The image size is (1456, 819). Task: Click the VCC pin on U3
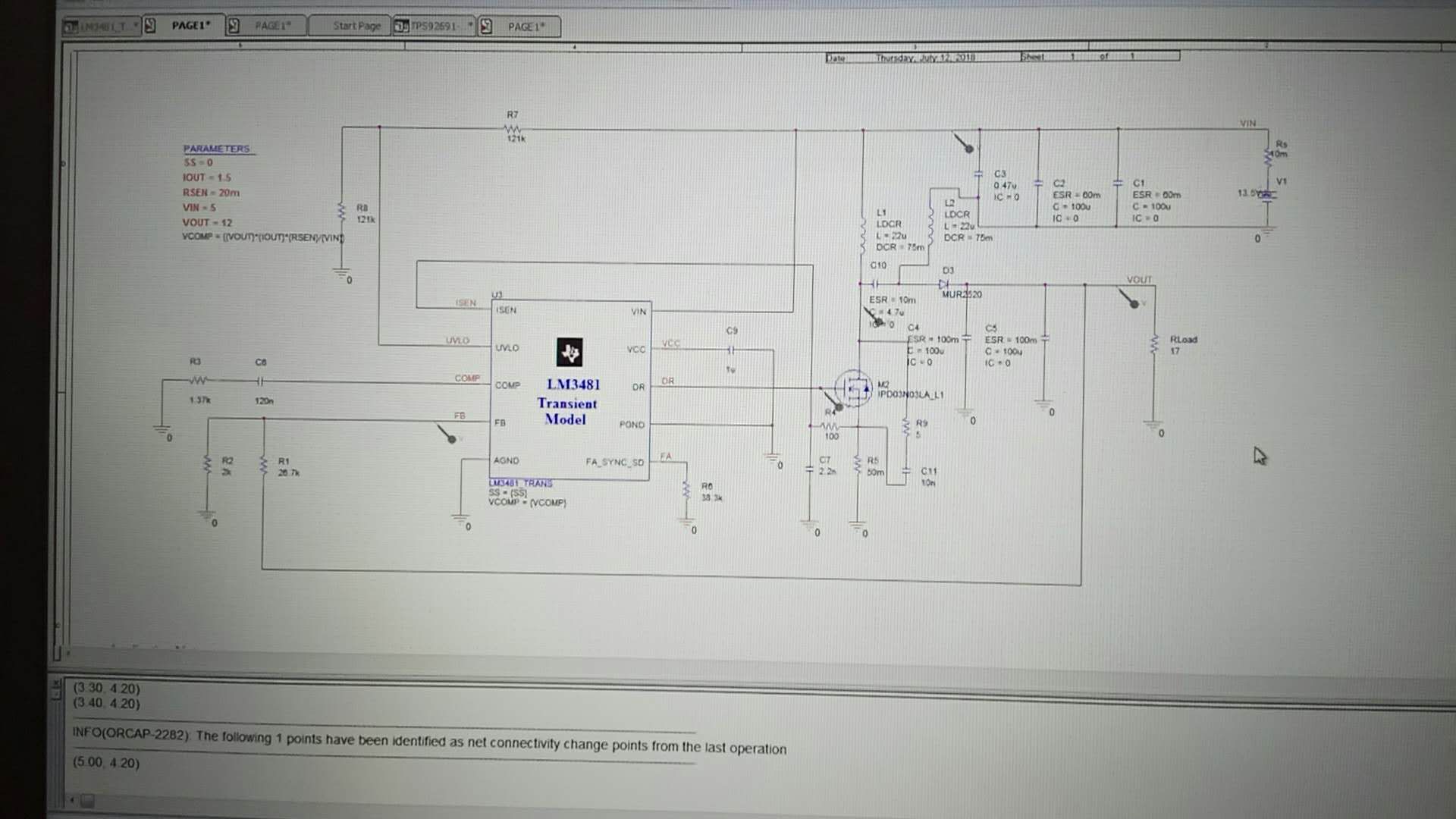636,350
